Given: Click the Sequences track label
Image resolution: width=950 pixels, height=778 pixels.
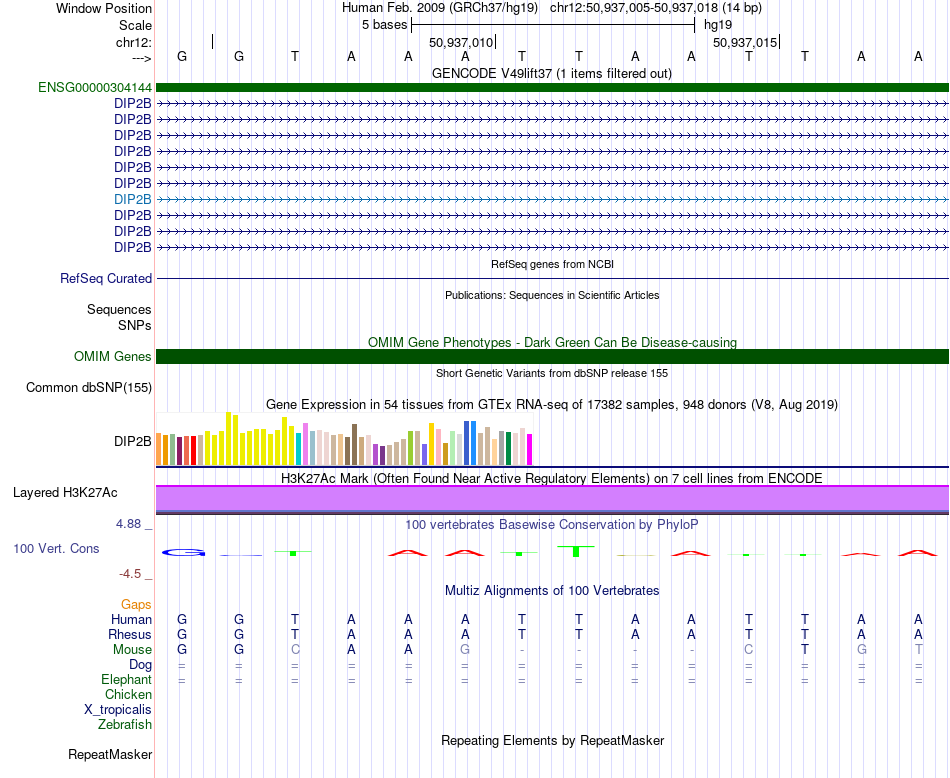Looking at the screenshot, I should 119,309.
